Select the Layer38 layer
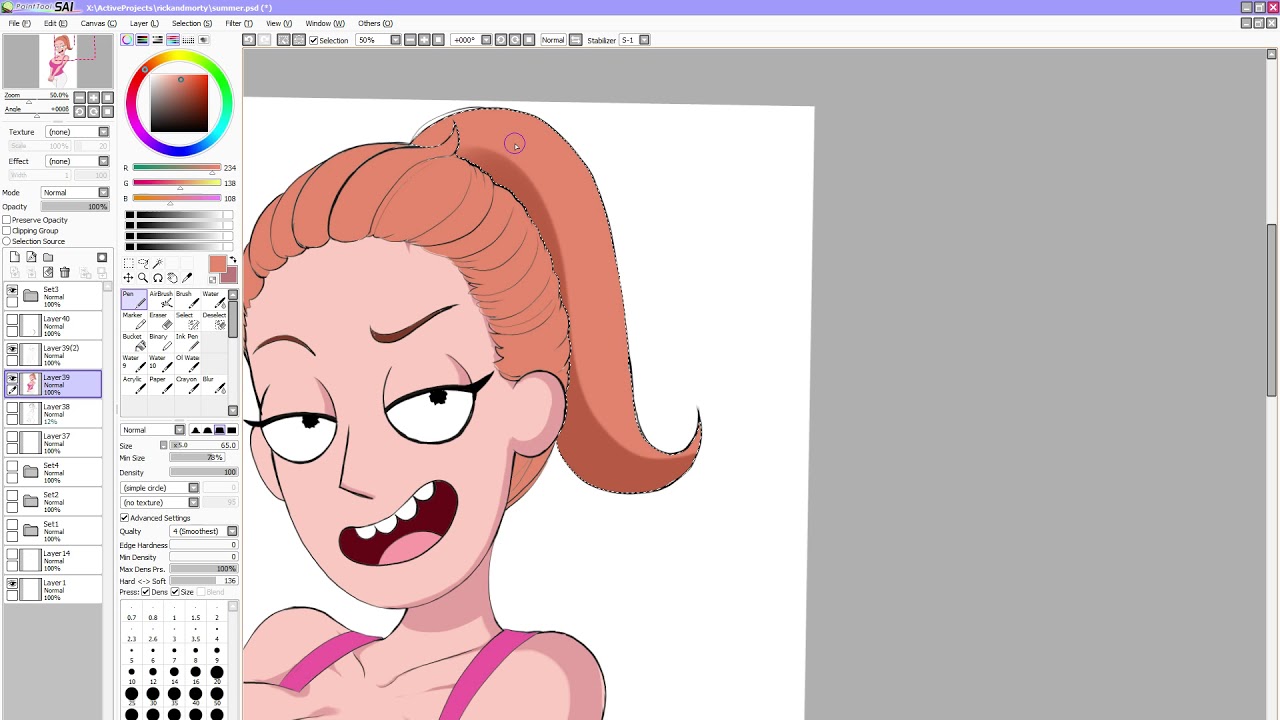The image size is (1280, 720). 53,414
